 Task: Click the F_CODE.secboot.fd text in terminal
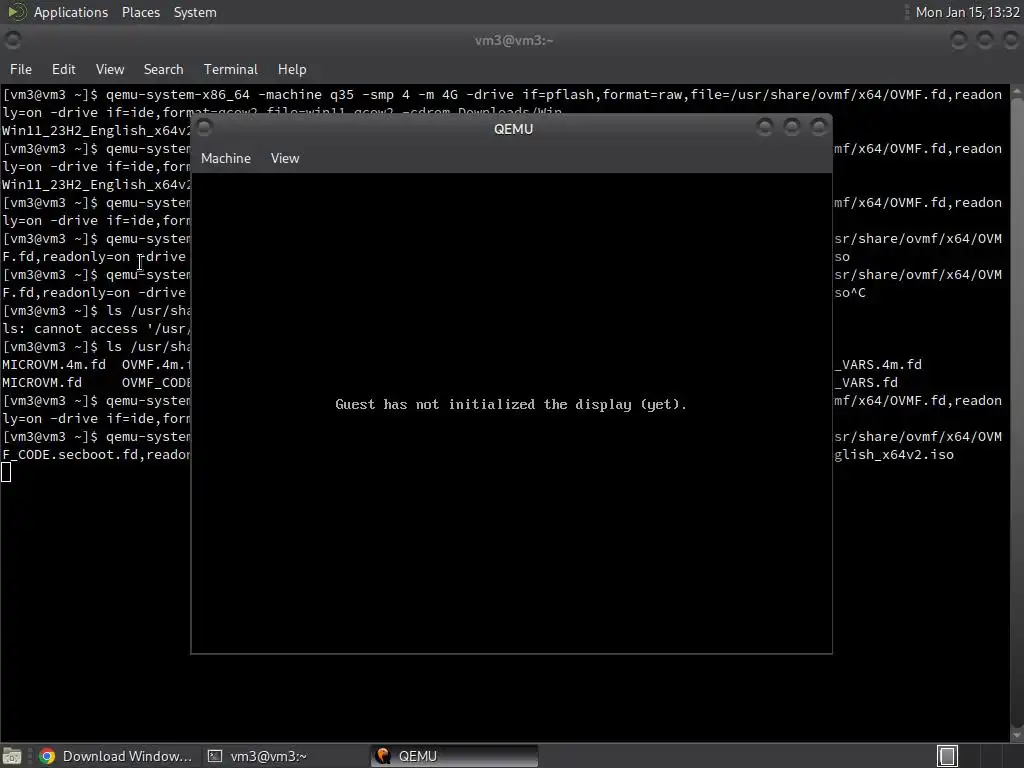pos(71,455)
